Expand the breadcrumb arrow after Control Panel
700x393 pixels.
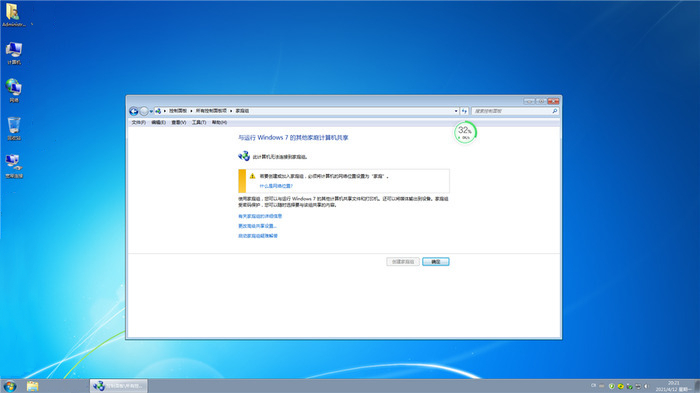[191, 111]
